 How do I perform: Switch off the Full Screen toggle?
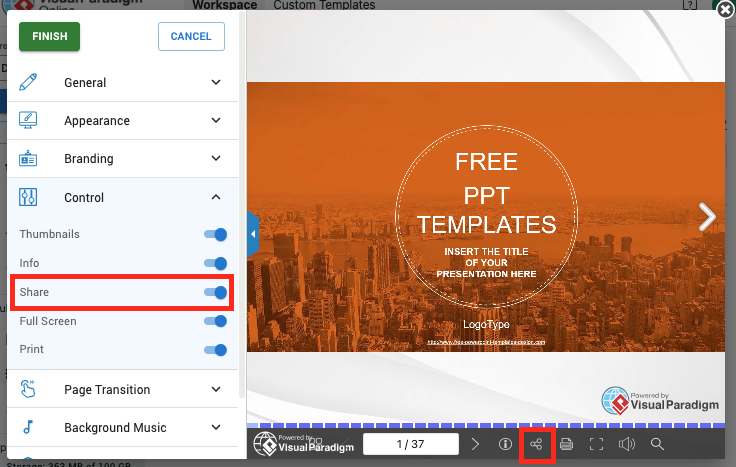click(215, 321)
